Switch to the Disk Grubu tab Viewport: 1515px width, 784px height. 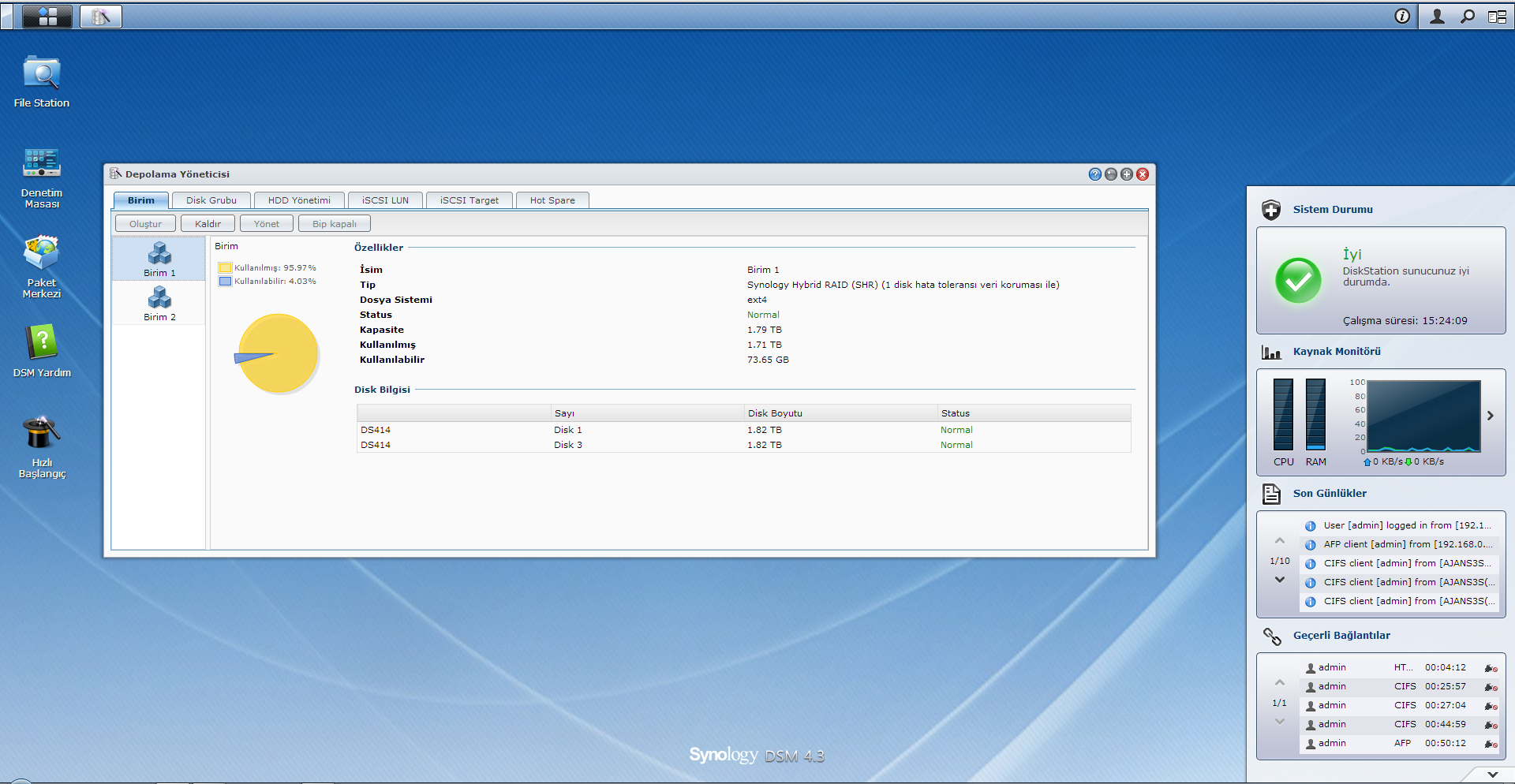[211, 200]
